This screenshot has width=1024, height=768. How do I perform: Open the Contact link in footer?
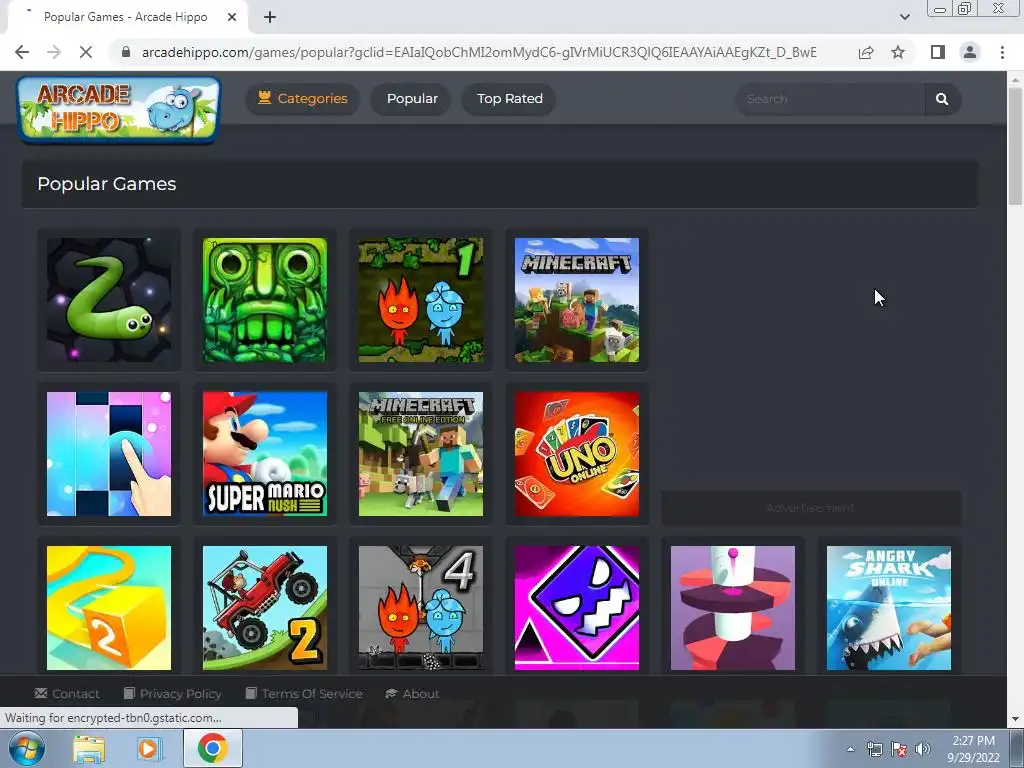67,694
